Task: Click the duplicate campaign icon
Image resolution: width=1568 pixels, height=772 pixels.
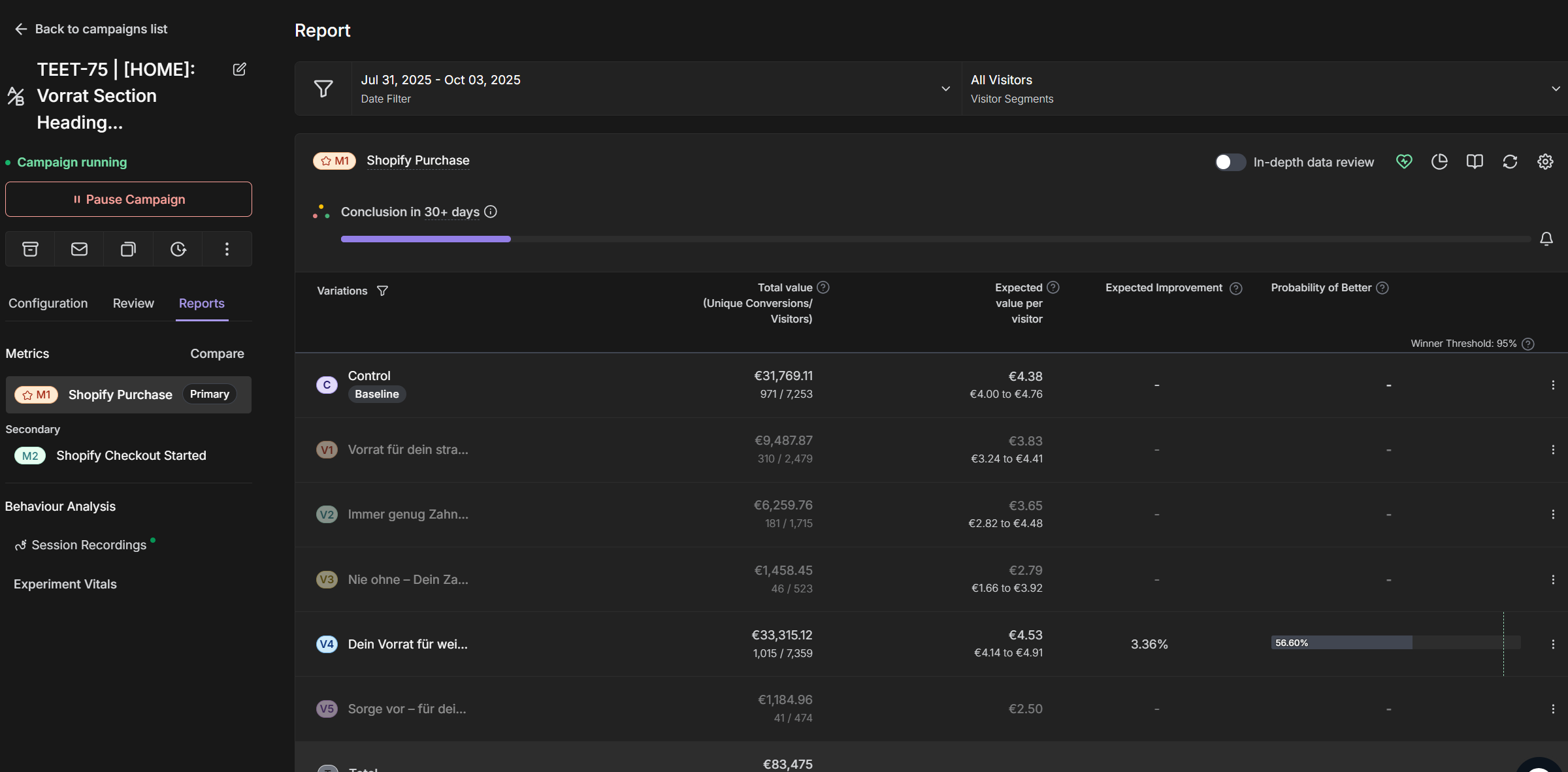Action: coord(128,249)
